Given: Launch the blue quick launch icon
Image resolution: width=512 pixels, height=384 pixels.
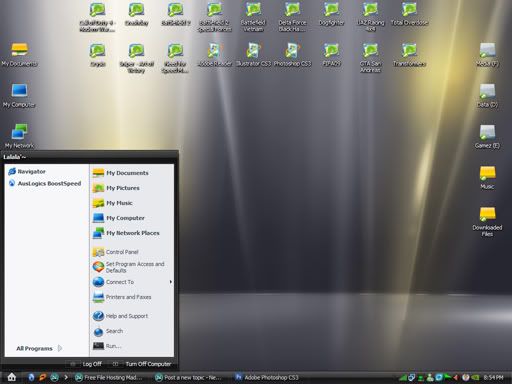Looking at the screenshot, I should coord(32,377).
